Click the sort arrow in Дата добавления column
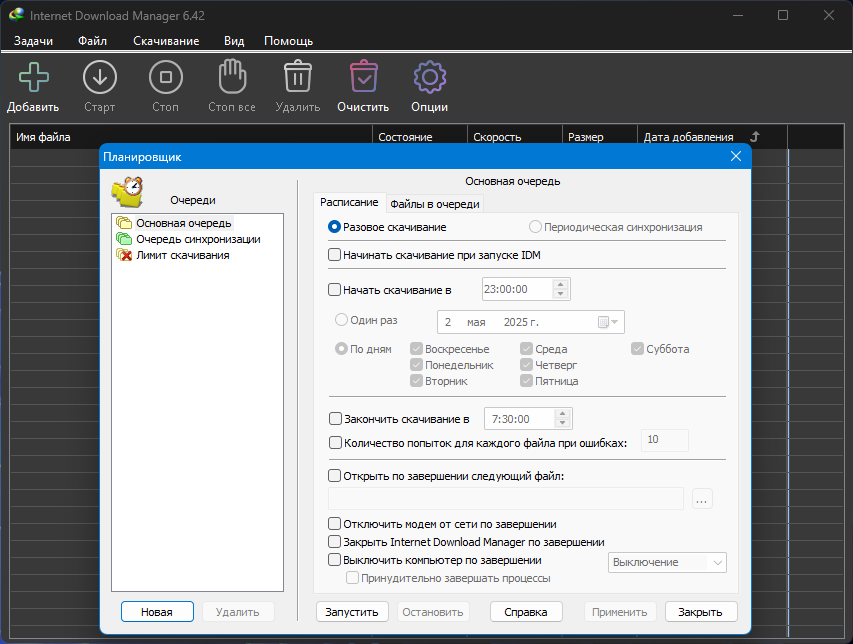Image resolution: width=853 pixels, height=644 pixels. pyautogui.click(x=755, y=137)
